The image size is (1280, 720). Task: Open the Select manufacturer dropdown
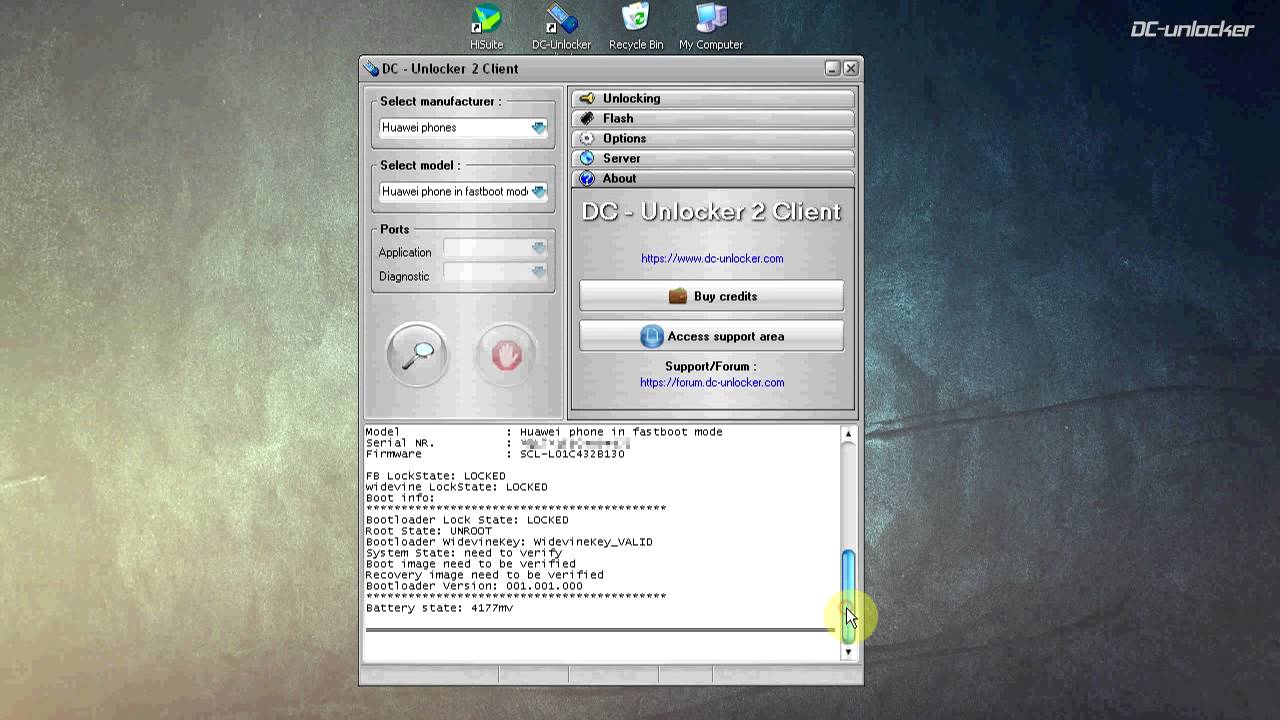click(539, 127)
